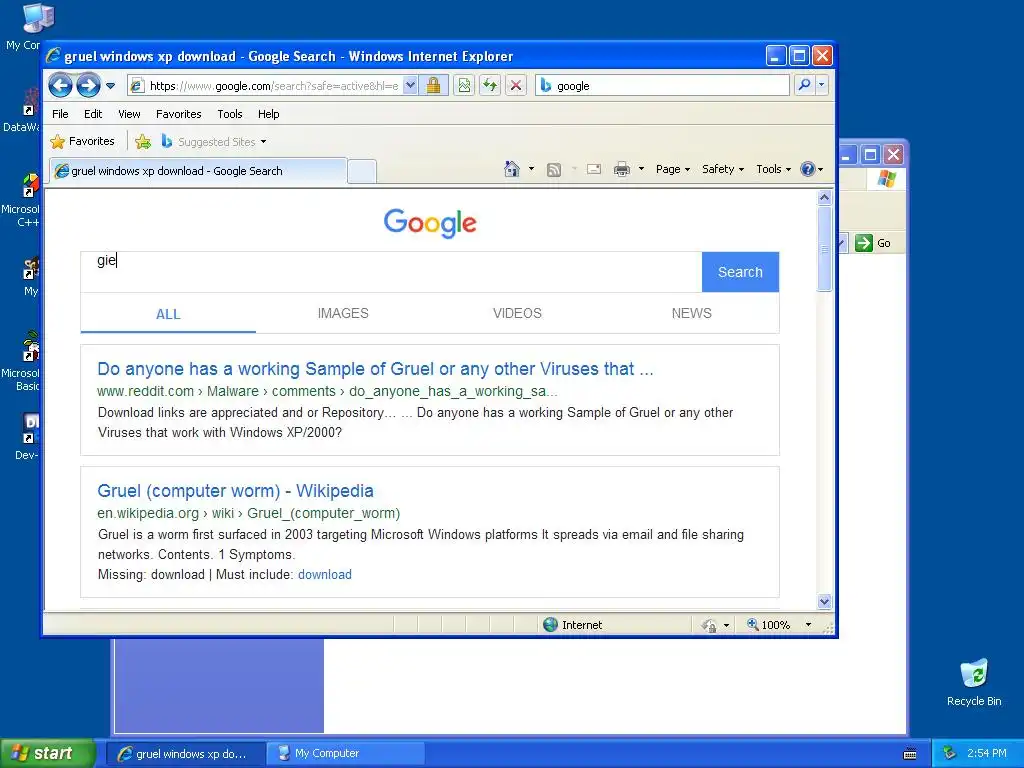The height and width of the screenshot is (768, 1024).
Task: Open the Page command bar menu
Action: [673, 169]
